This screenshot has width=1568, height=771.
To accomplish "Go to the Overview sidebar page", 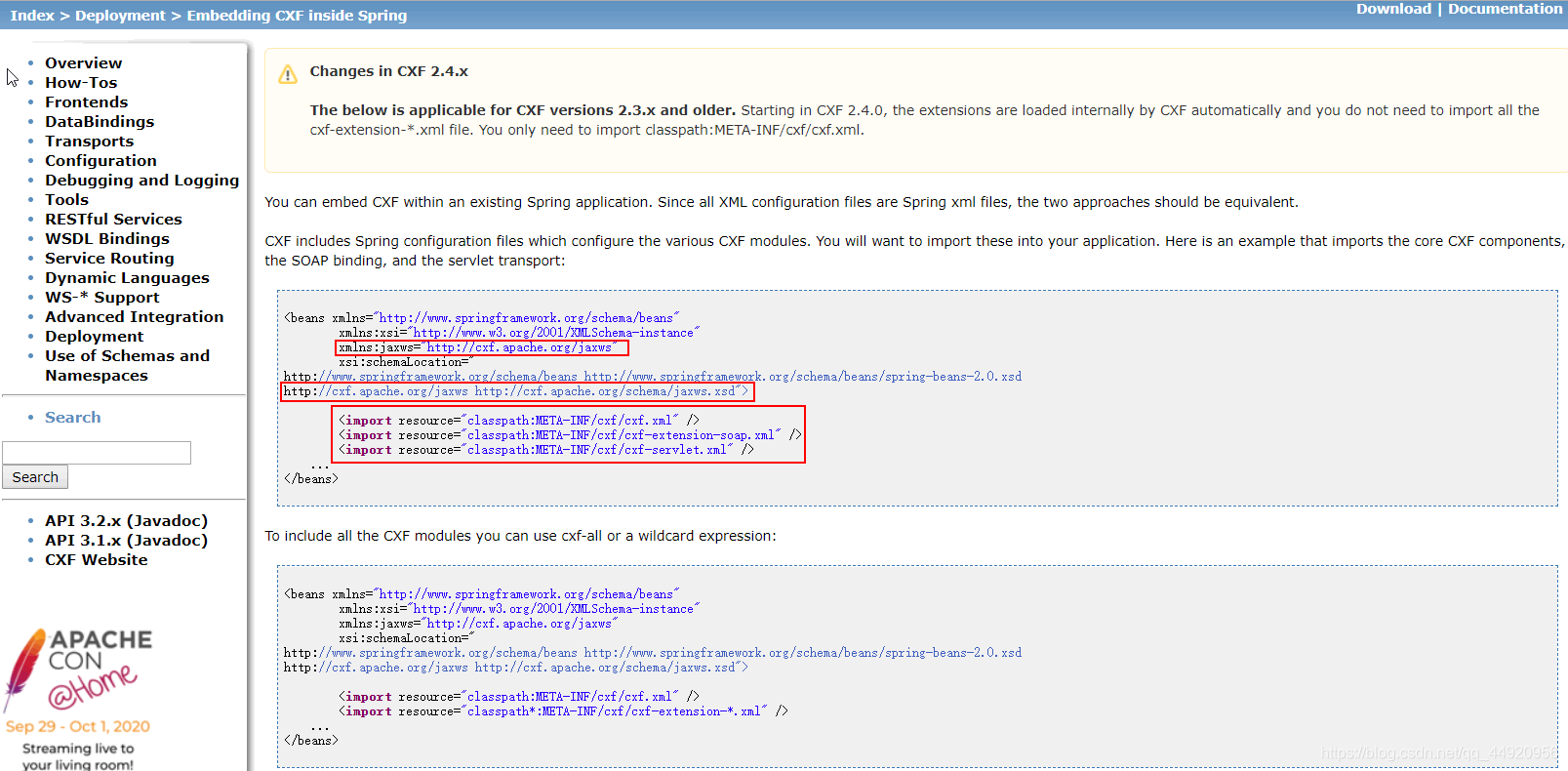I will (x=83, y=63).
